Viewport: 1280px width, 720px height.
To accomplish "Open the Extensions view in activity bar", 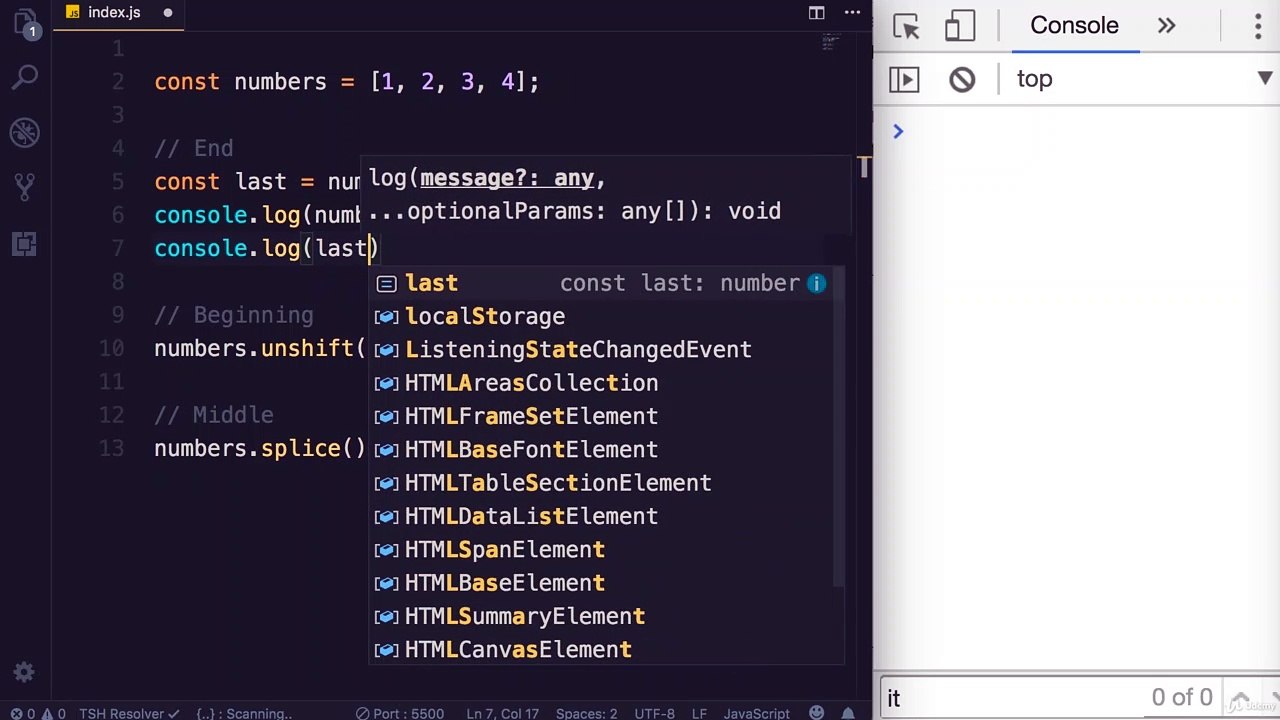I will [25, 243].
